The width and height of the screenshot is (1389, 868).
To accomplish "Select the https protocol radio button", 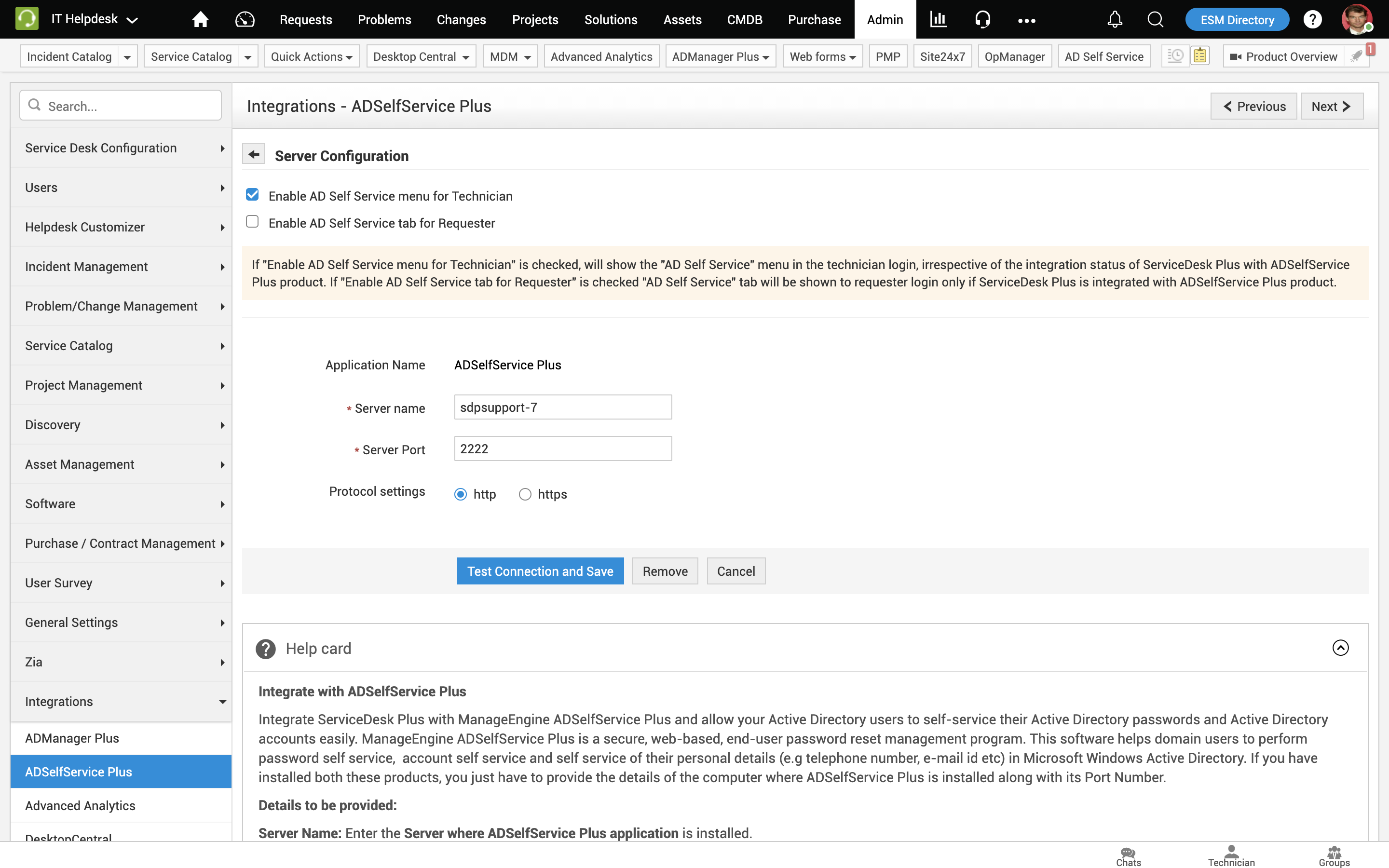I will tap(525, 494).
